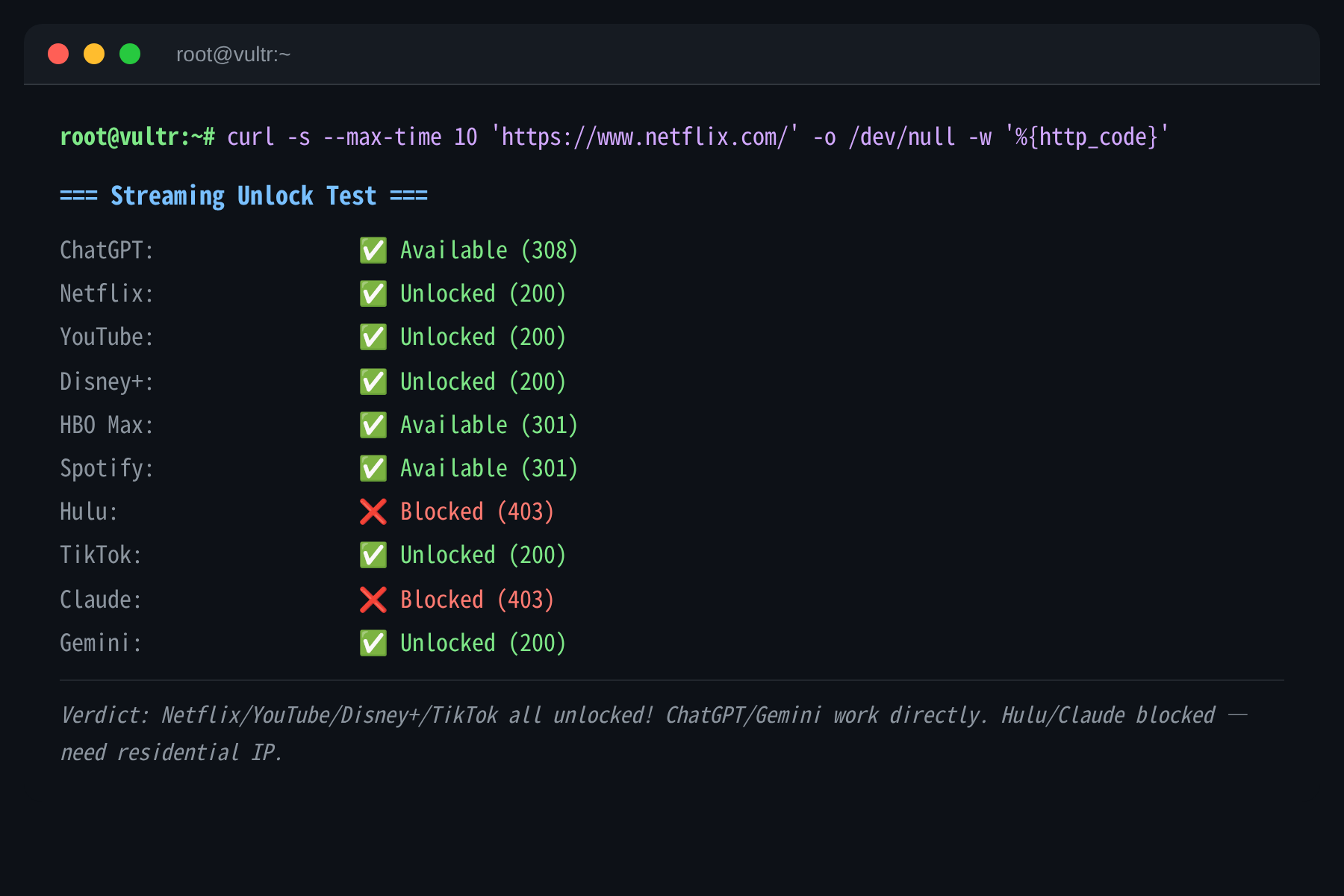This screenshot has height=896, width=1344.
Task: Click the yellow minimize window button
Action: pos(94,54)
